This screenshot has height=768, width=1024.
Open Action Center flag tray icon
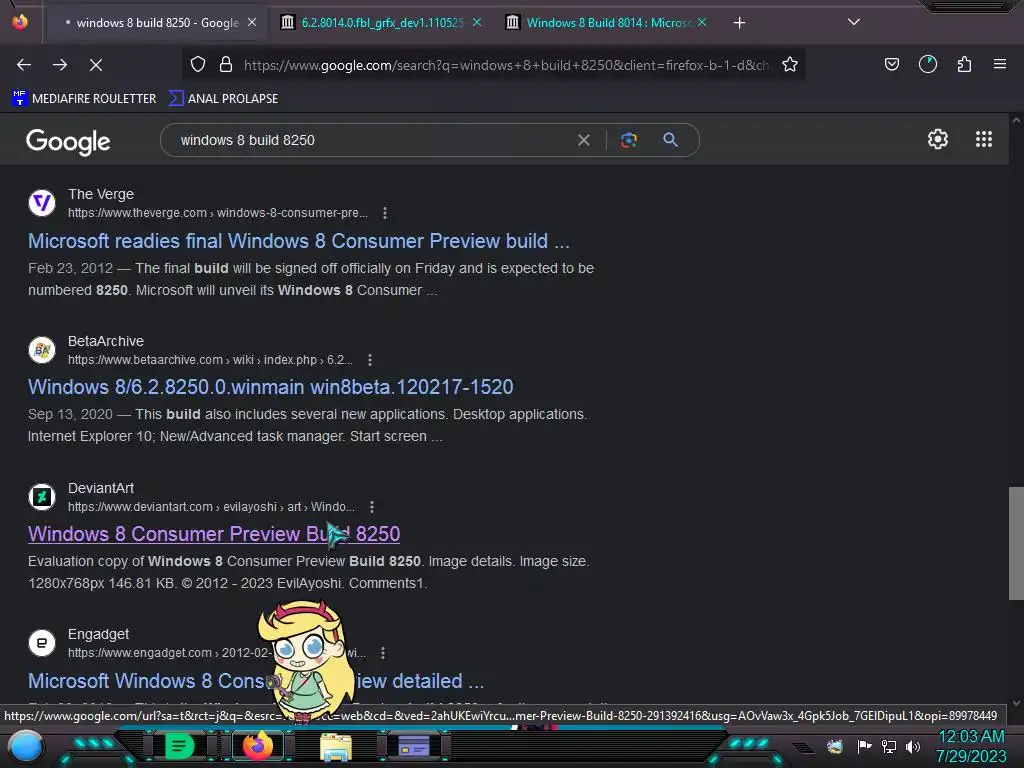(x=865, y=746)
